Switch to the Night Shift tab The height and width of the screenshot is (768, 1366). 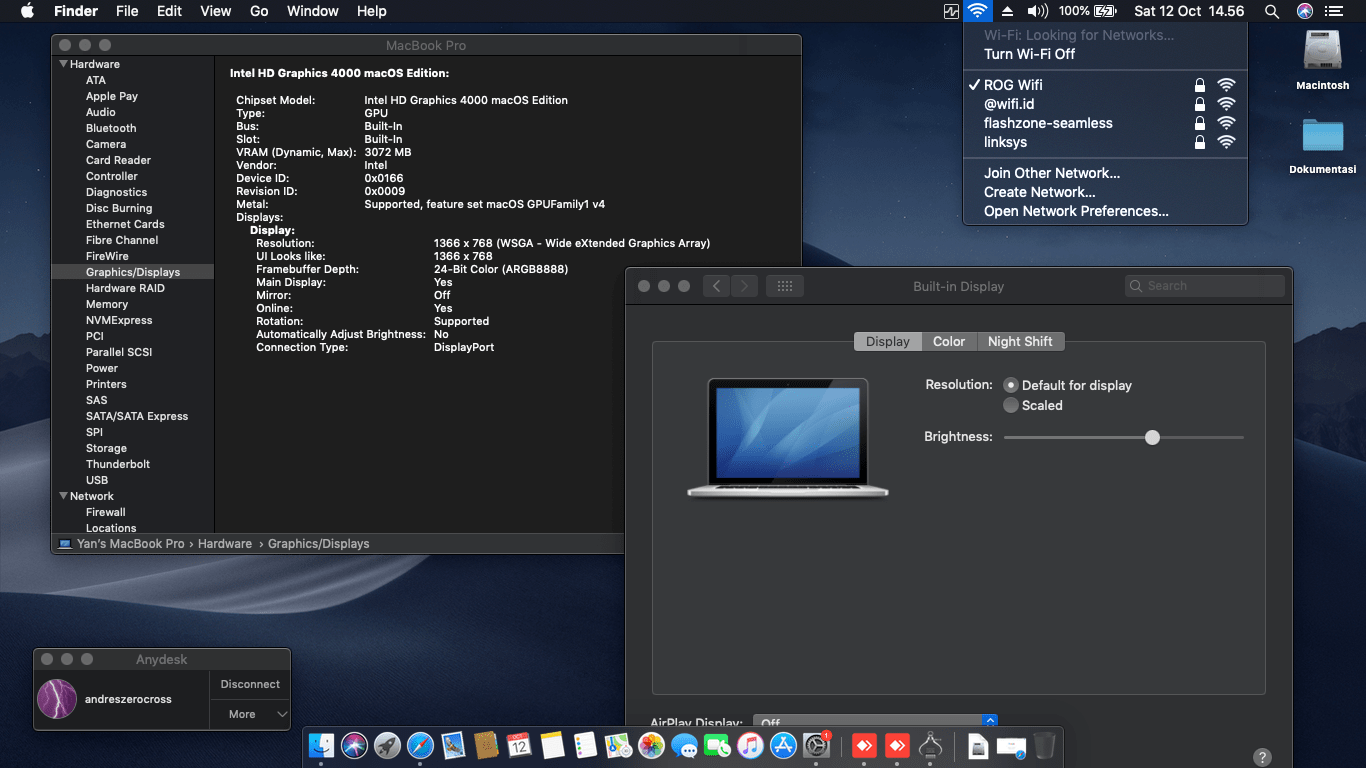click(1020, 341)
